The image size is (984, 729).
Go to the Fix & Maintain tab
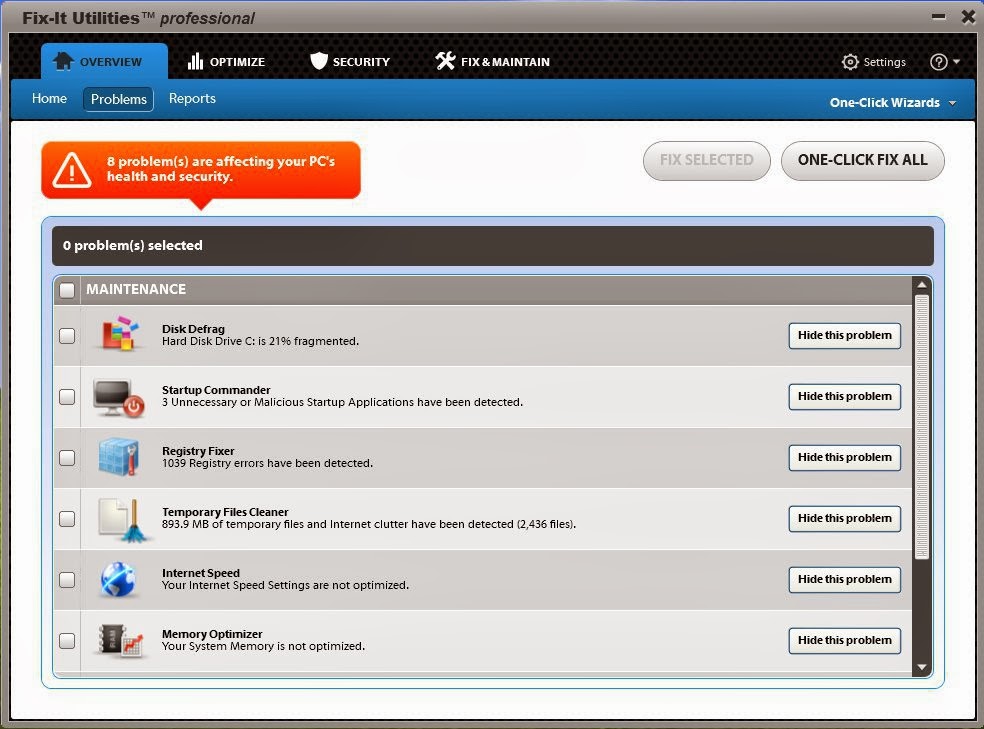pyautogui.click(x=493, y=61)
